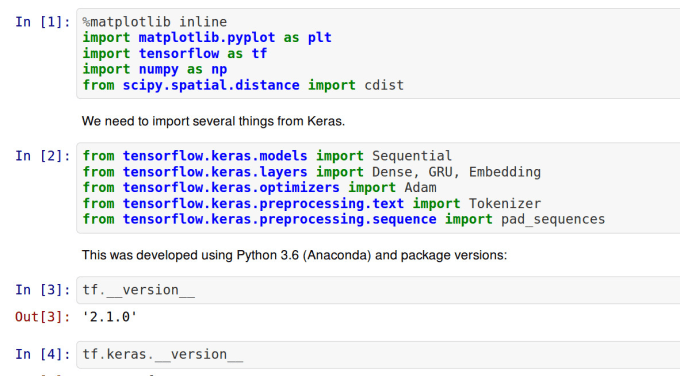680x376 pixels.
Task: Click 'tensorflow.keras.preprocessing.sequence' module name
Action: 279,219
